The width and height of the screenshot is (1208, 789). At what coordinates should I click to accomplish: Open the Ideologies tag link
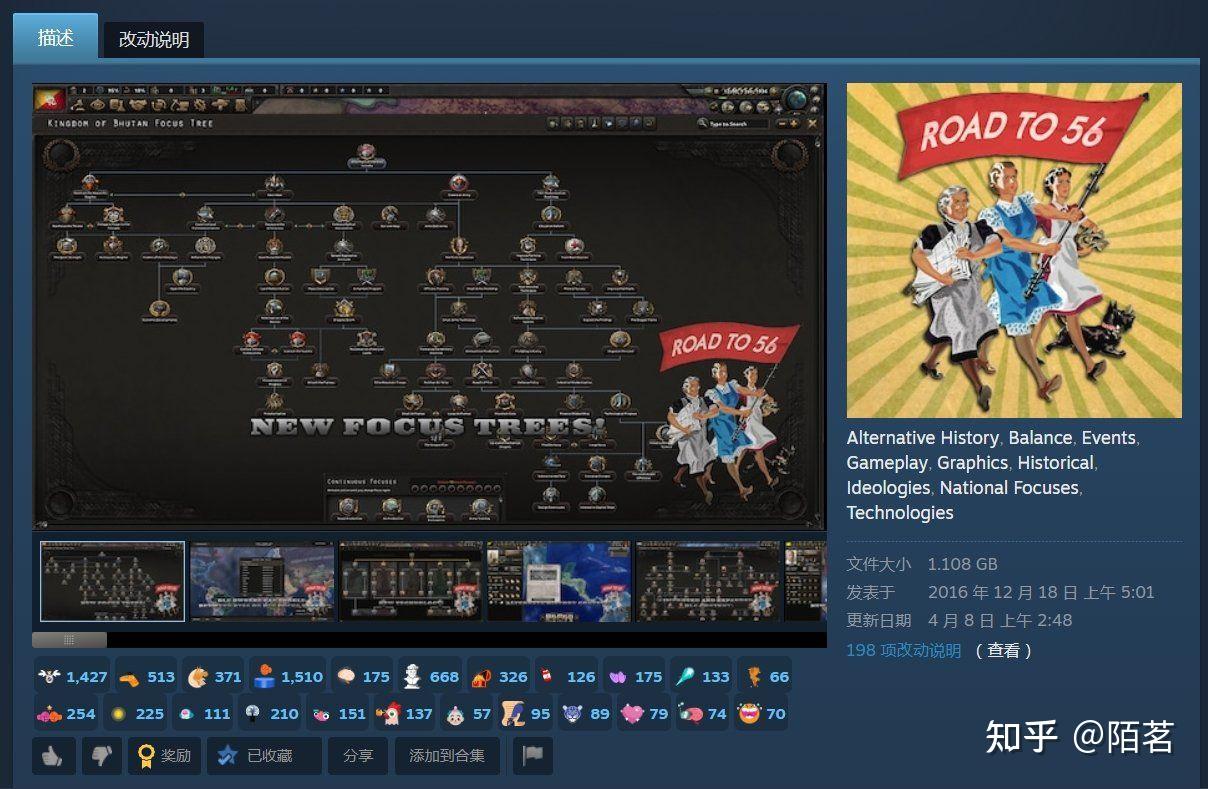pyautogui.click(x=888, y=488)
